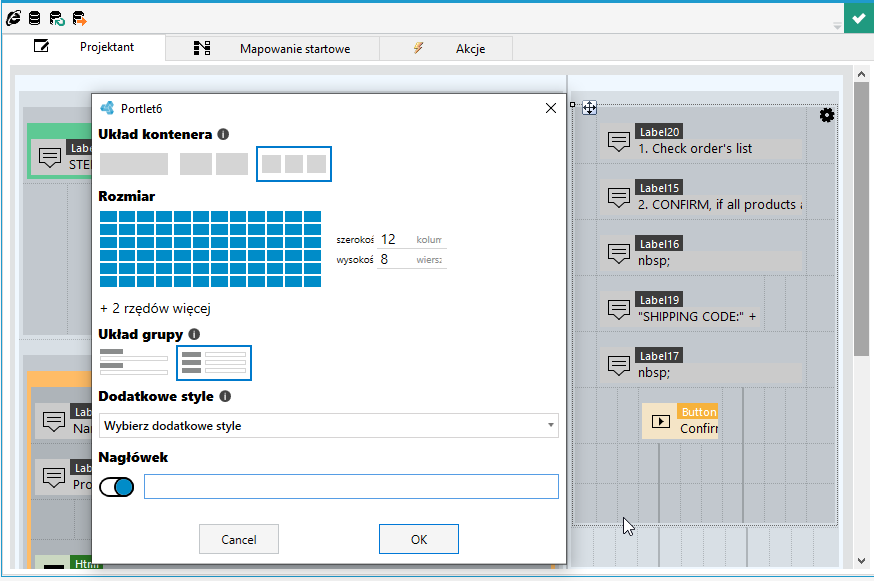The width and height of the screenshot is (874, 581).
Task: Open portlet settings gear icon
Action: [827, 115]
